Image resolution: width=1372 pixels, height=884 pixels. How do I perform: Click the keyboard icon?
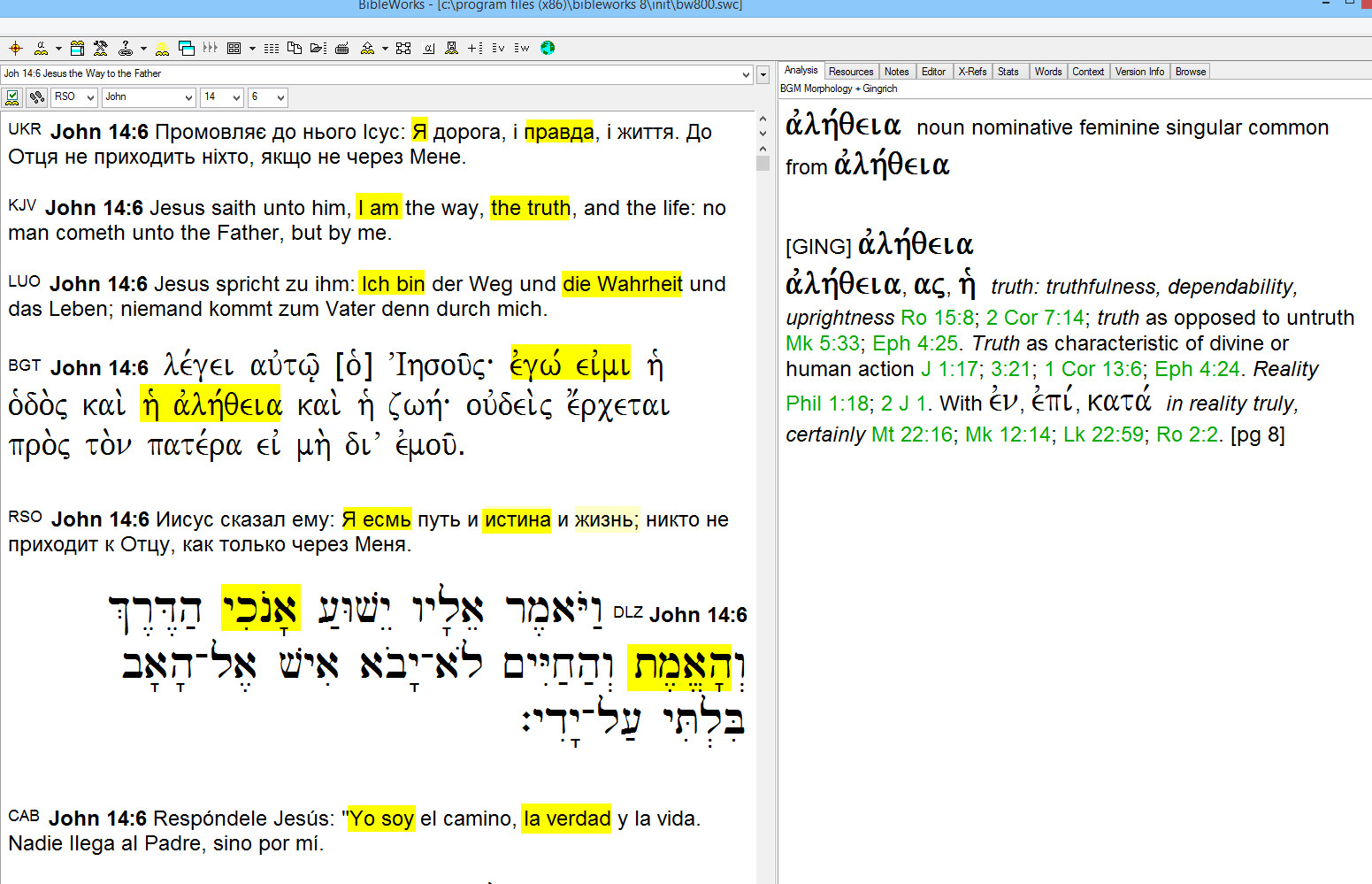pos(341,48)
